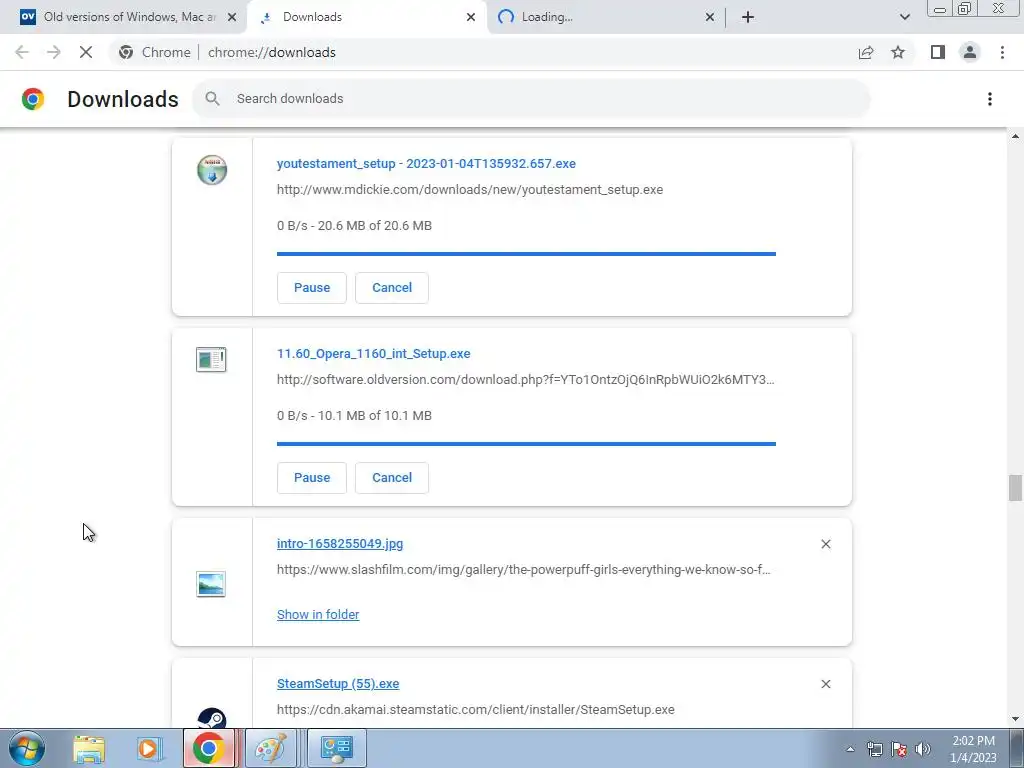Expand the tab search chevron
The width and height of the screenshot is (1024, 768).
(x=904, y=17)
